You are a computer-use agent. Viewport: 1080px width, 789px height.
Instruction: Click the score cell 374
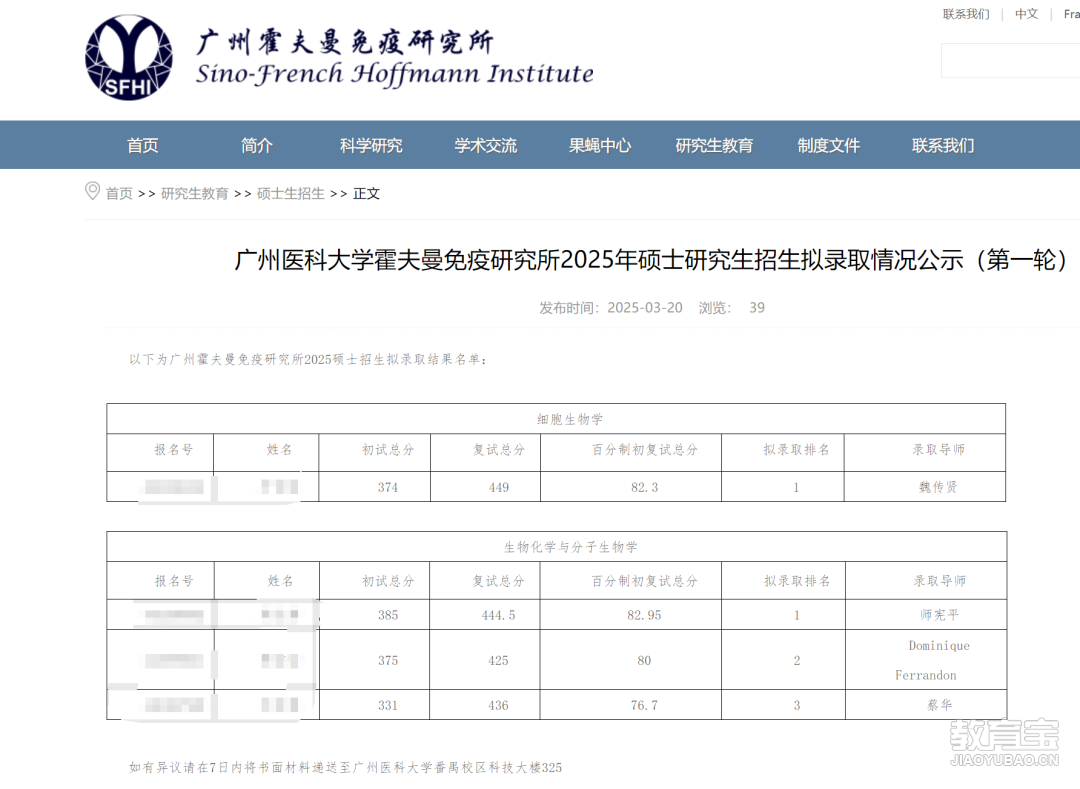(388, 487)
